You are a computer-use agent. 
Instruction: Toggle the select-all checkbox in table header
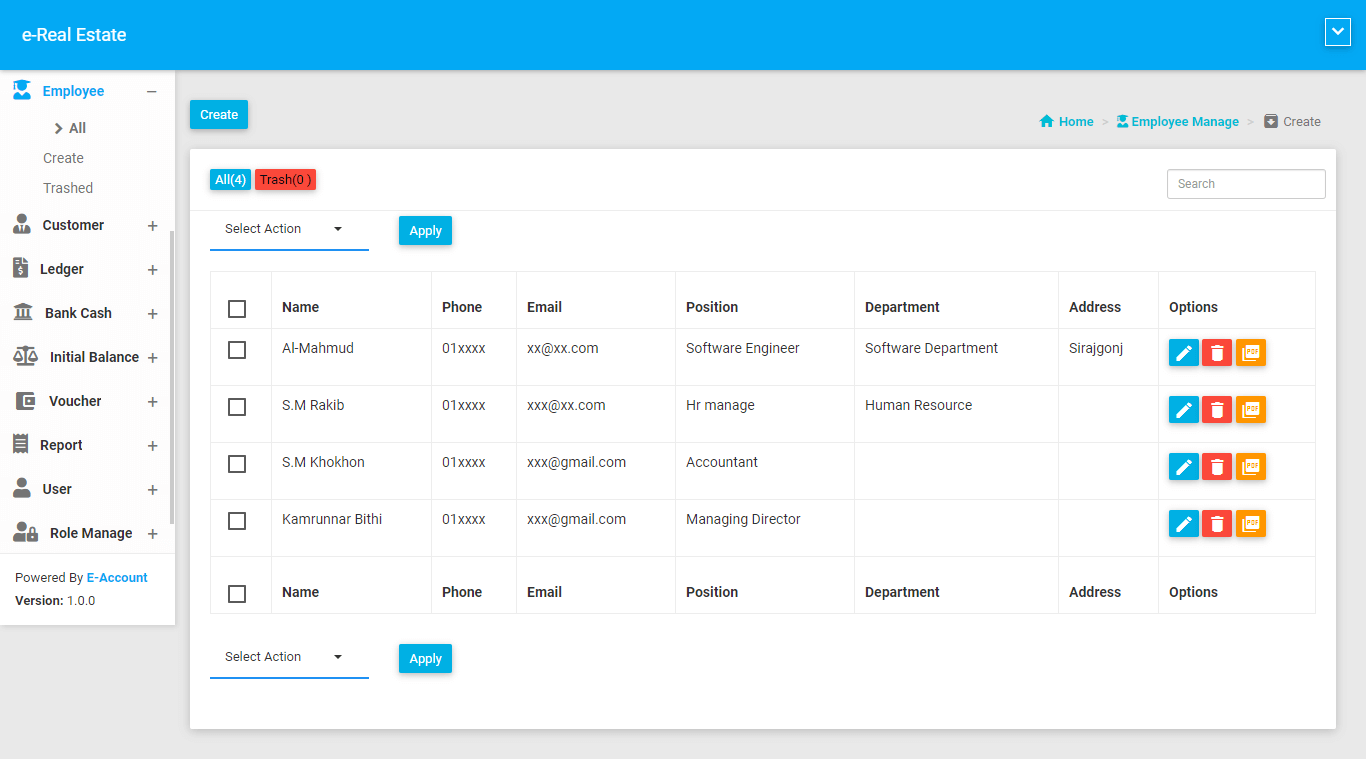(x=237, y=308)
